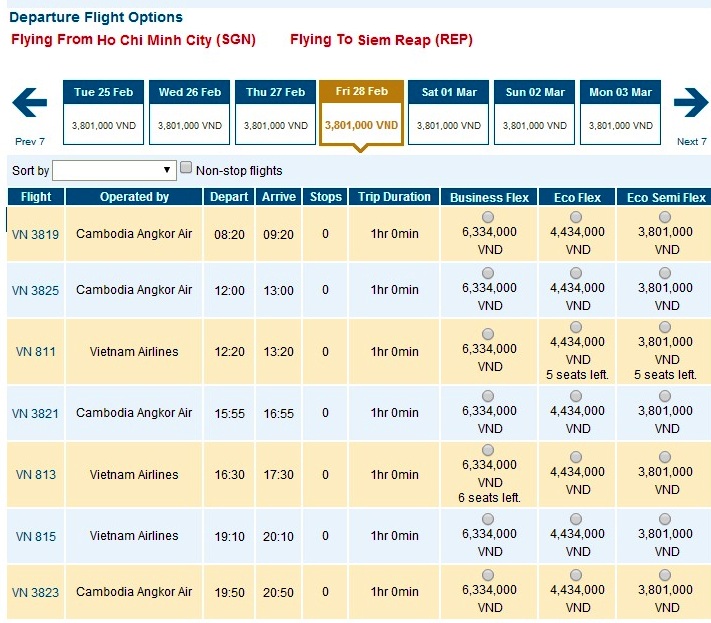Choose the Thu 27 Feb date tab
711x623 pixels.
point(276,110)
